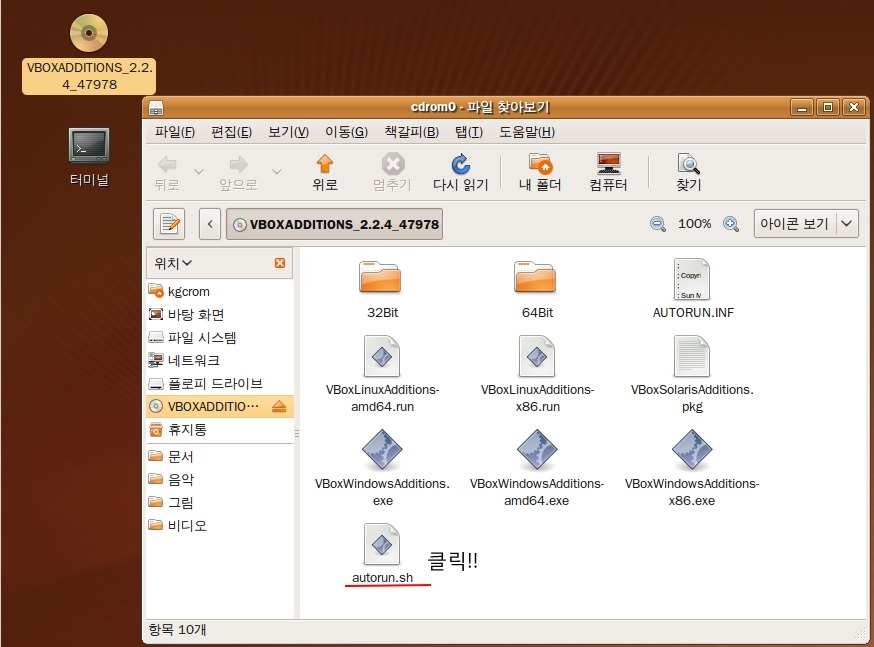Select the VBoxWindowsAdditions.exe file icon
This screenshot has width=874, height=647.
[x=382, y=450]
